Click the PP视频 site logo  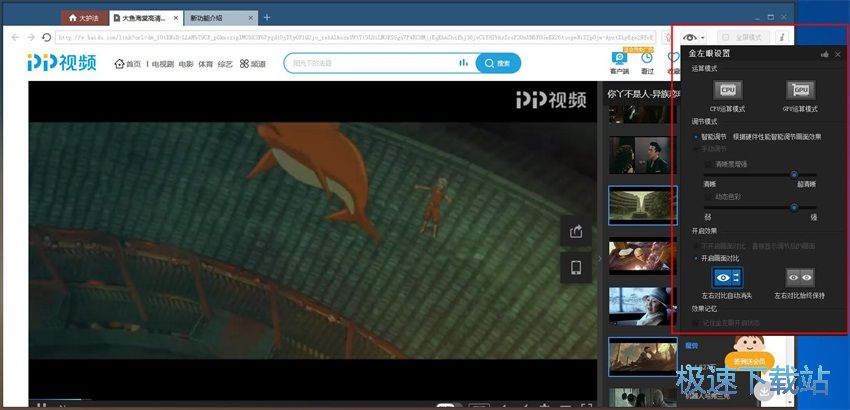[62, 62]
